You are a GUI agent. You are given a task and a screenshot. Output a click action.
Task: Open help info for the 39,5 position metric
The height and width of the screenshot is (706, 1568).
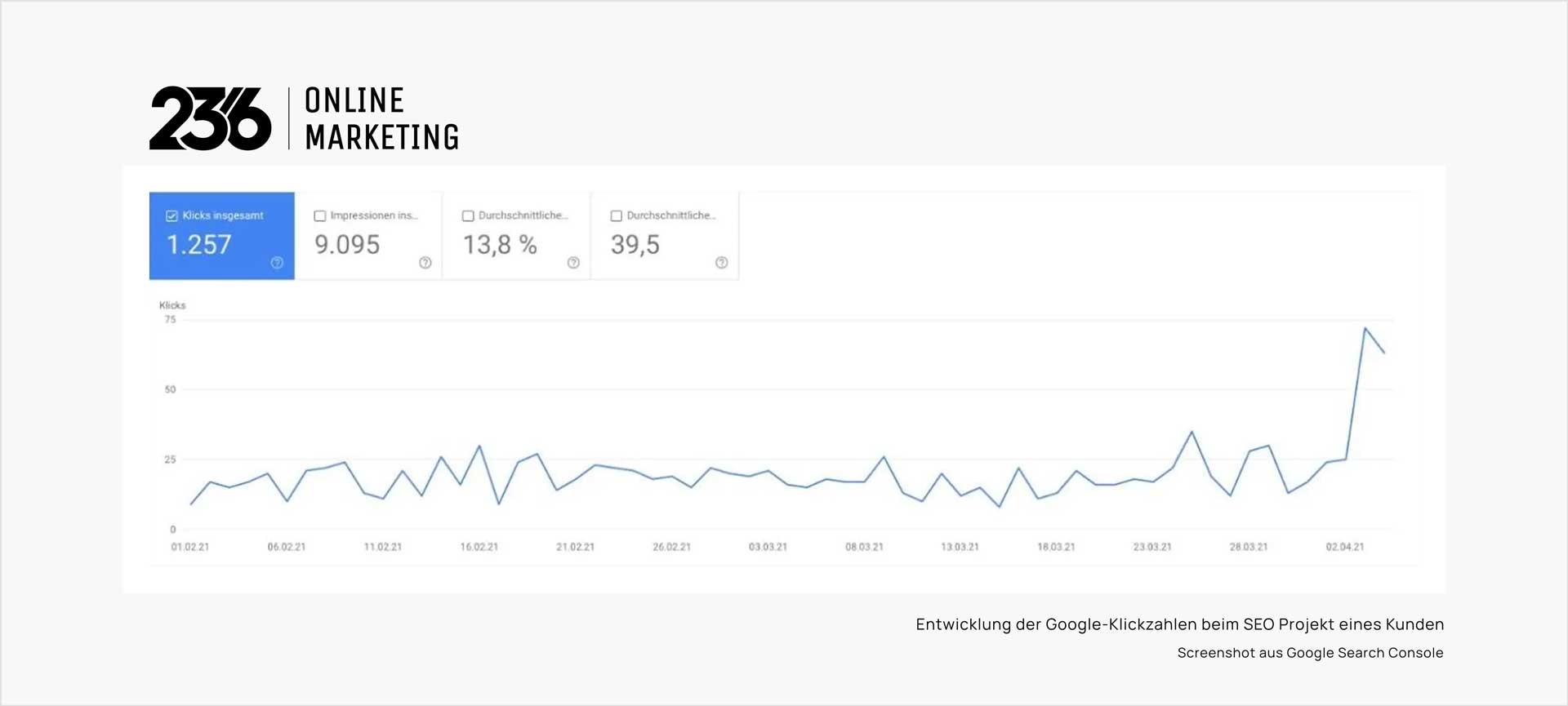pos(722,263)
